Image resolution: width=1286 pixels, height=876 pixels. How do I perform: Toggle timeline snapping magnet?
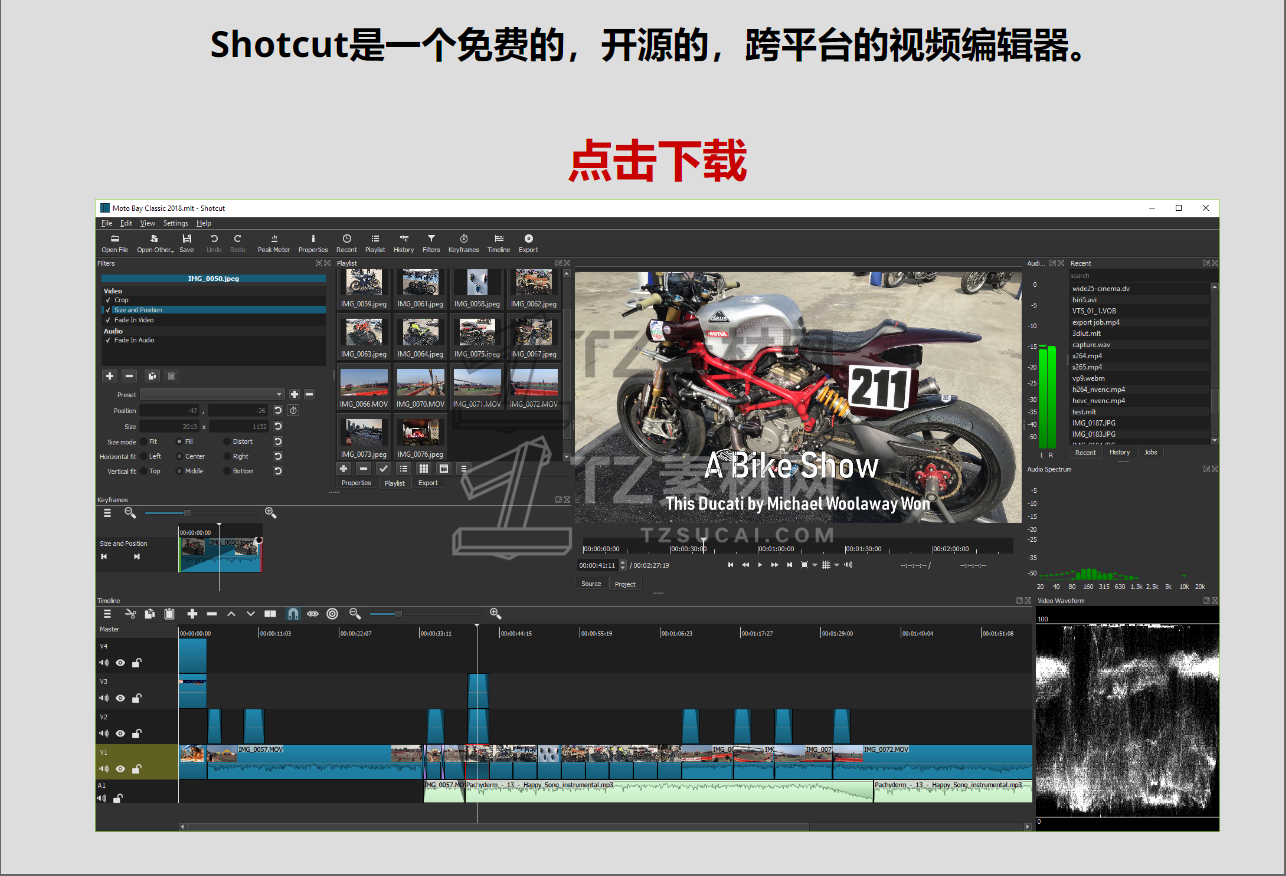(x=293, y=613)
